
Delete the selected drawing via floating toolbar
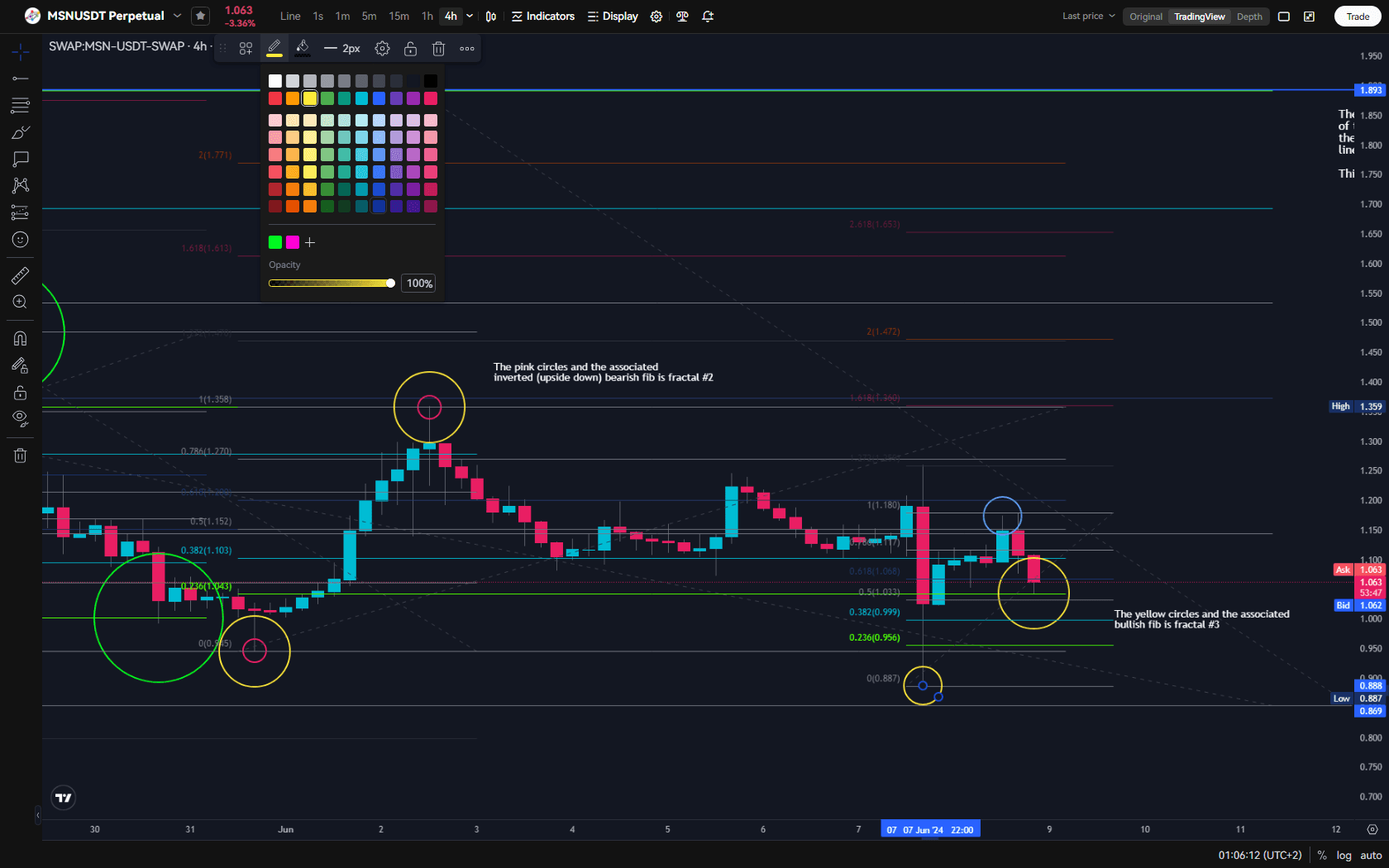(x=438, y=49)
